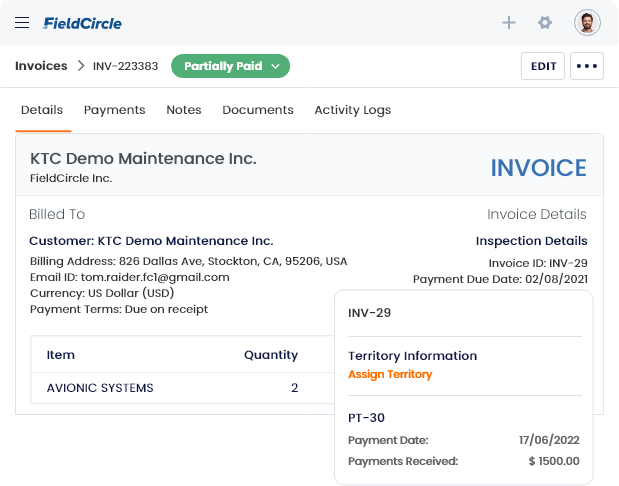Click the PT-30 payment entry

tap(366, 418)
